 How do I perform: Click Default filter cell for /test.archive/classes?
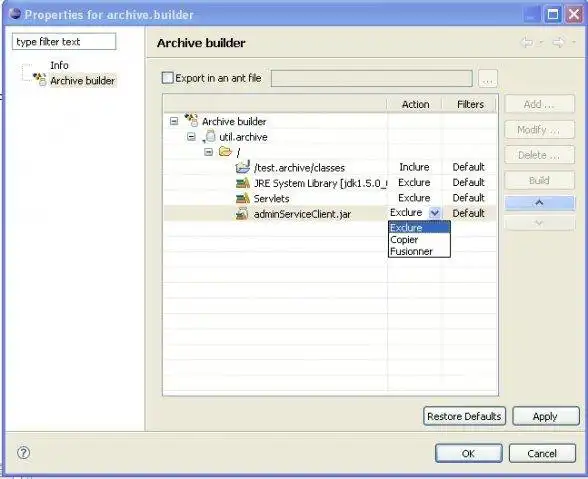click(469, 167)
